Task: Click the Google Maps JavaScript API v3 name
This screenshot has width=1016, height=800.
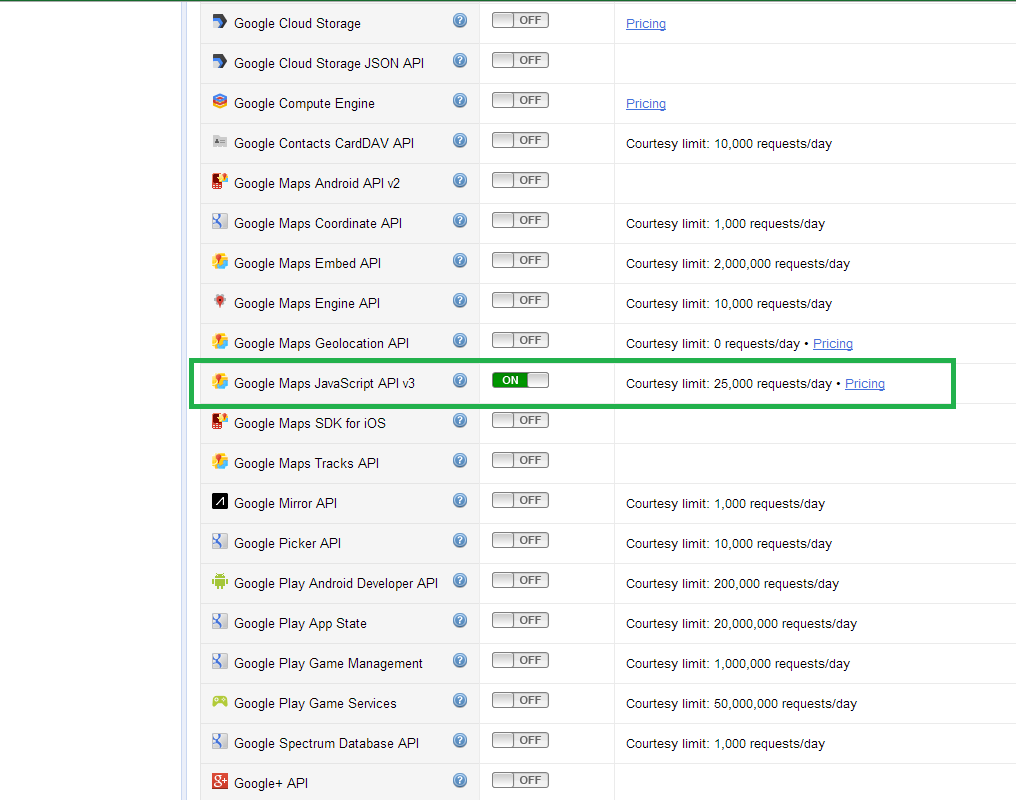Action: 324,383
